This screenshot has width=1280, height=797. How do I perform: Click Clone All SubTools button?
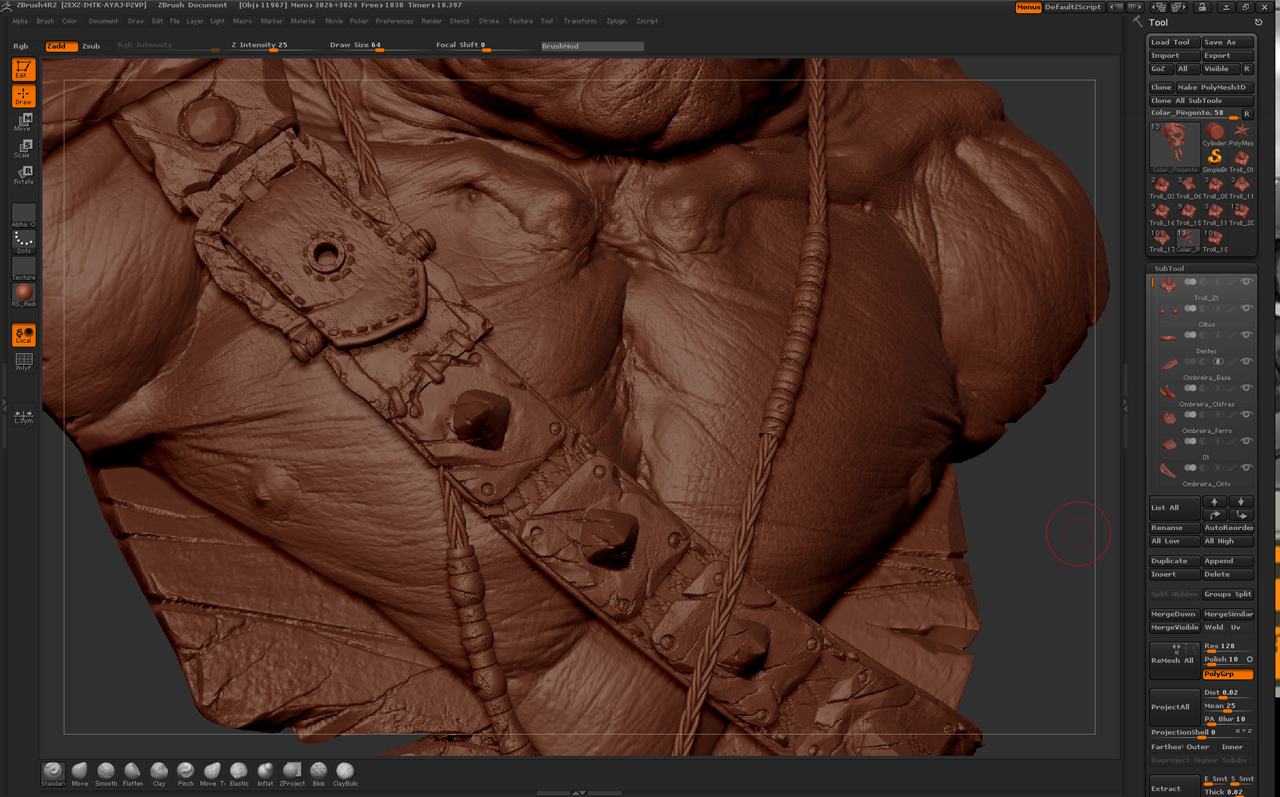point(1201,100)
